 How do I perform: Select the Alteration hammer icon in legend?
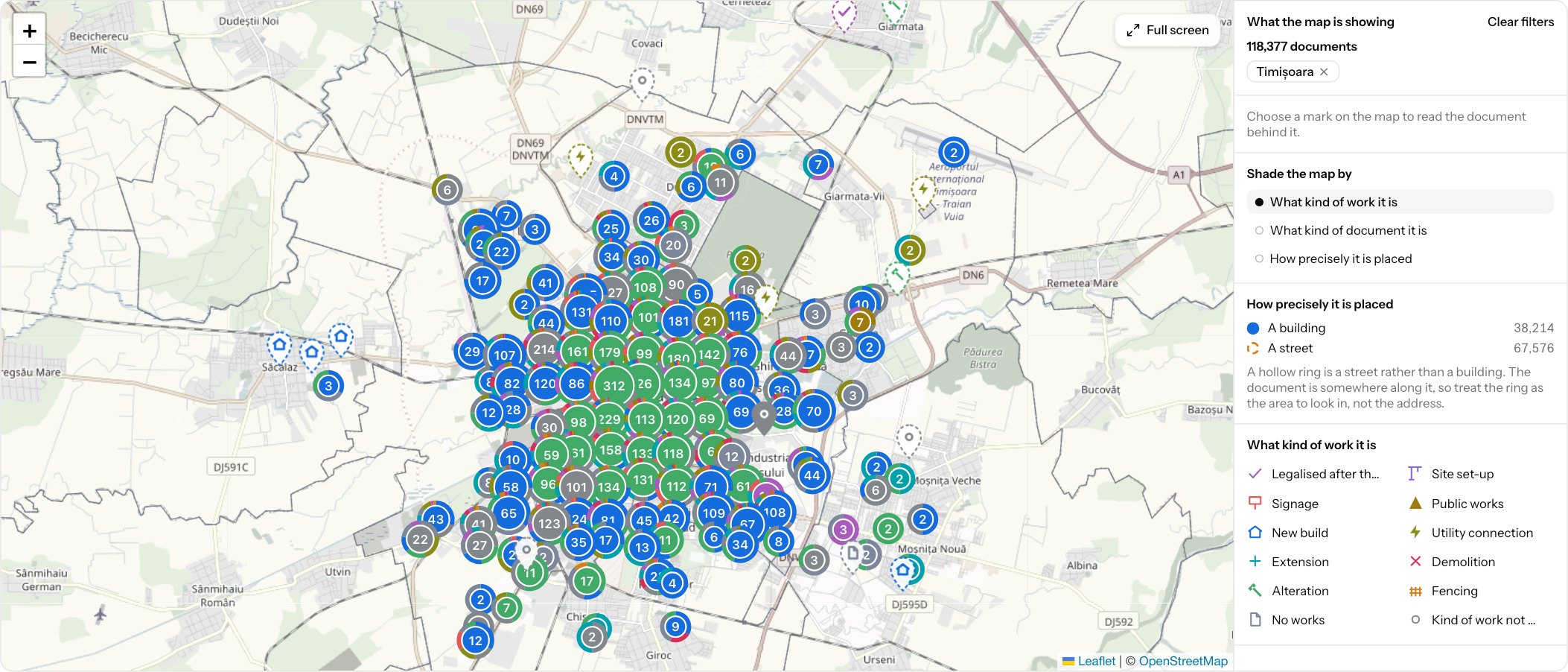pyautogui.click(x=1255, y=590)
